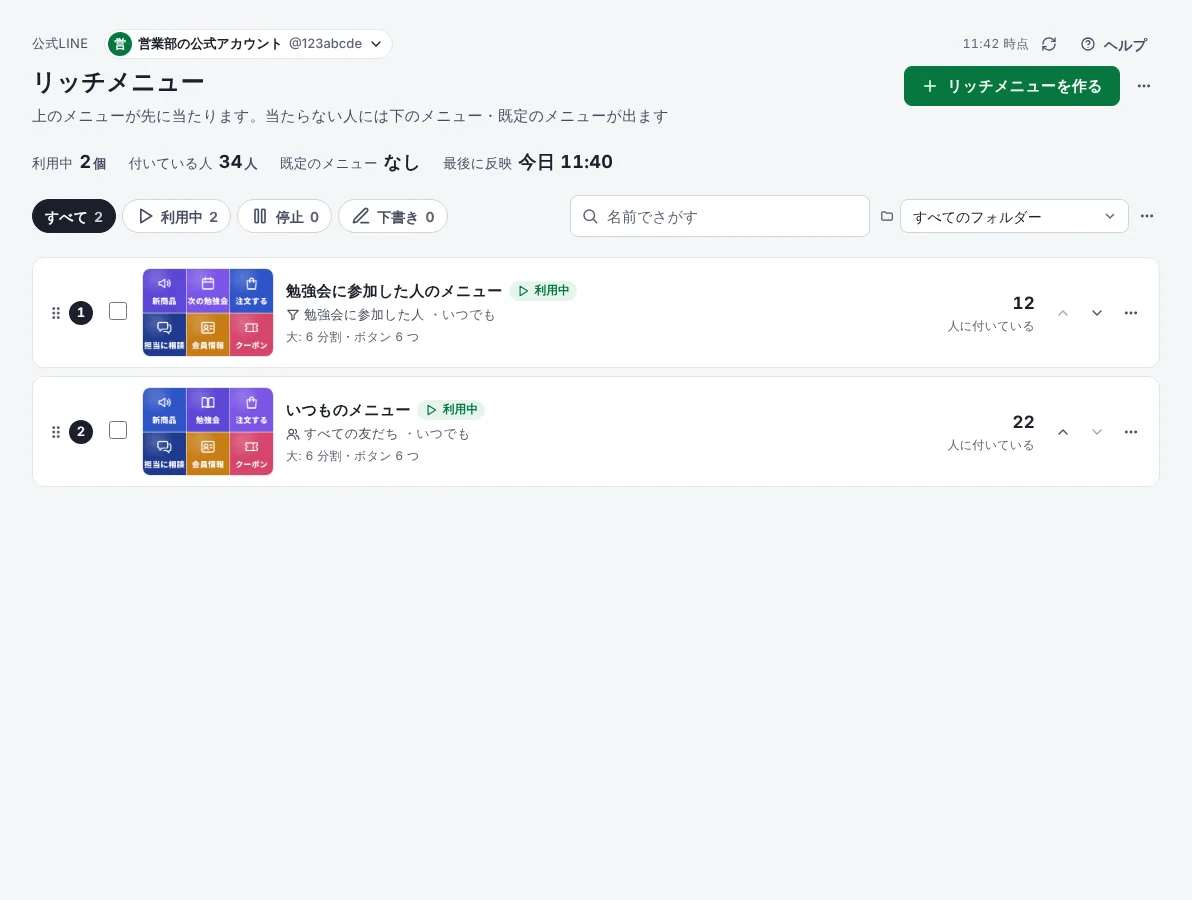This screenshot has height=900, width=1192.
Task: Grab the drag handle of 勉強会に参加した人のメニュー
Action: (55, 313)
